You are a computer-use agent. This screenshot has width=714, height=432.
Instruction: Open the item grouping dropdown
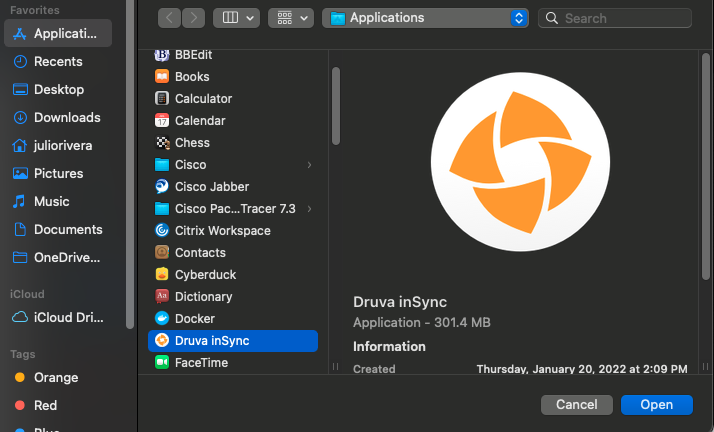[291, 18]
